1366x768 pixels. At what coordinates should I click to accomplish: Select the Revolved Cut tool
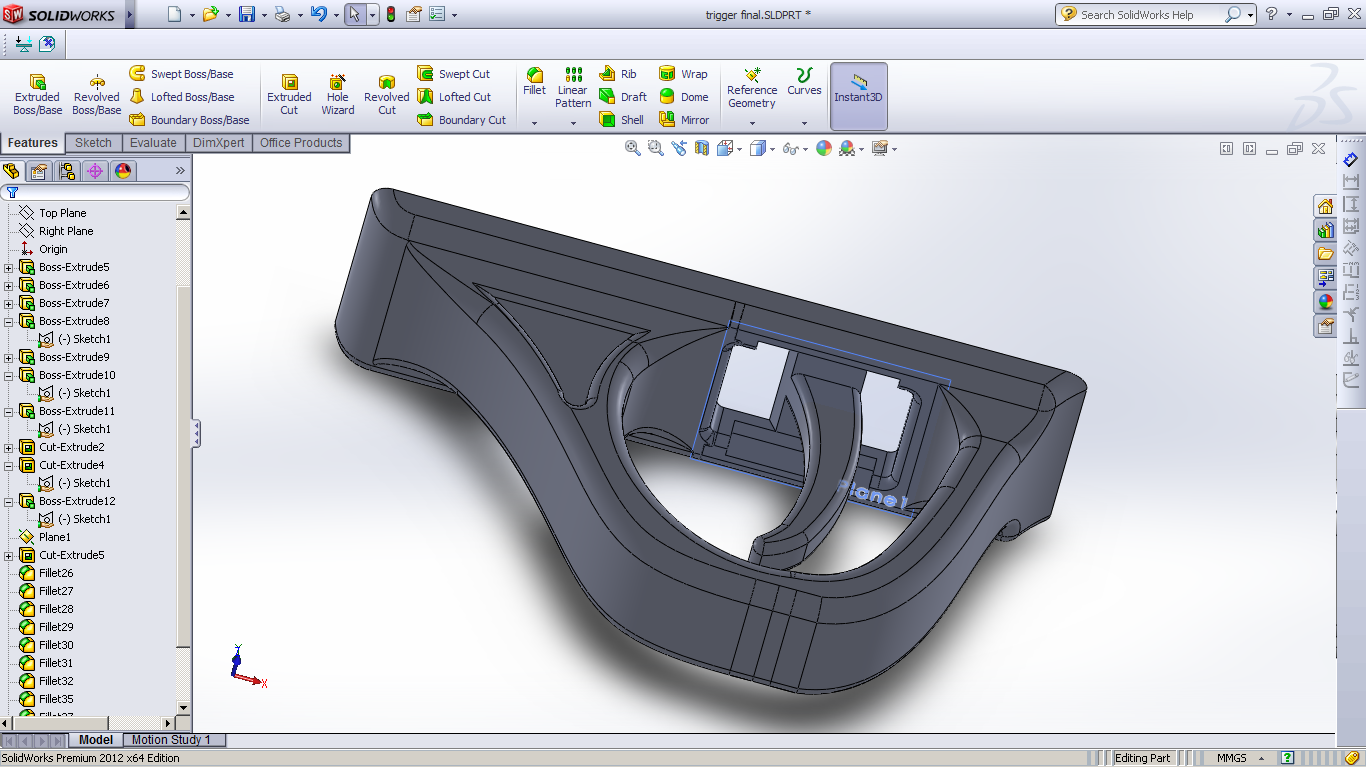[x=387, y=95]
